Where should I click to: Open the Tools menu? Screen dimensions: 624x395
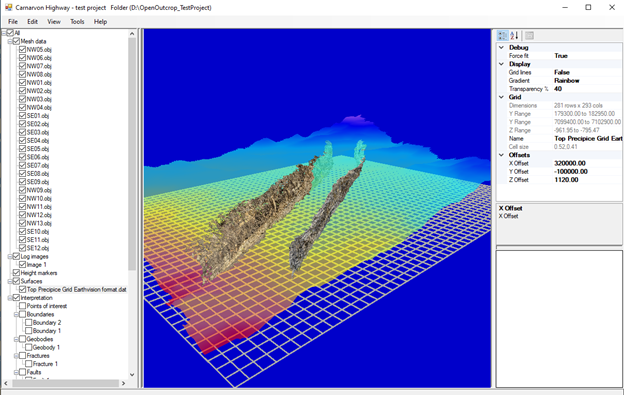[77, 21]
